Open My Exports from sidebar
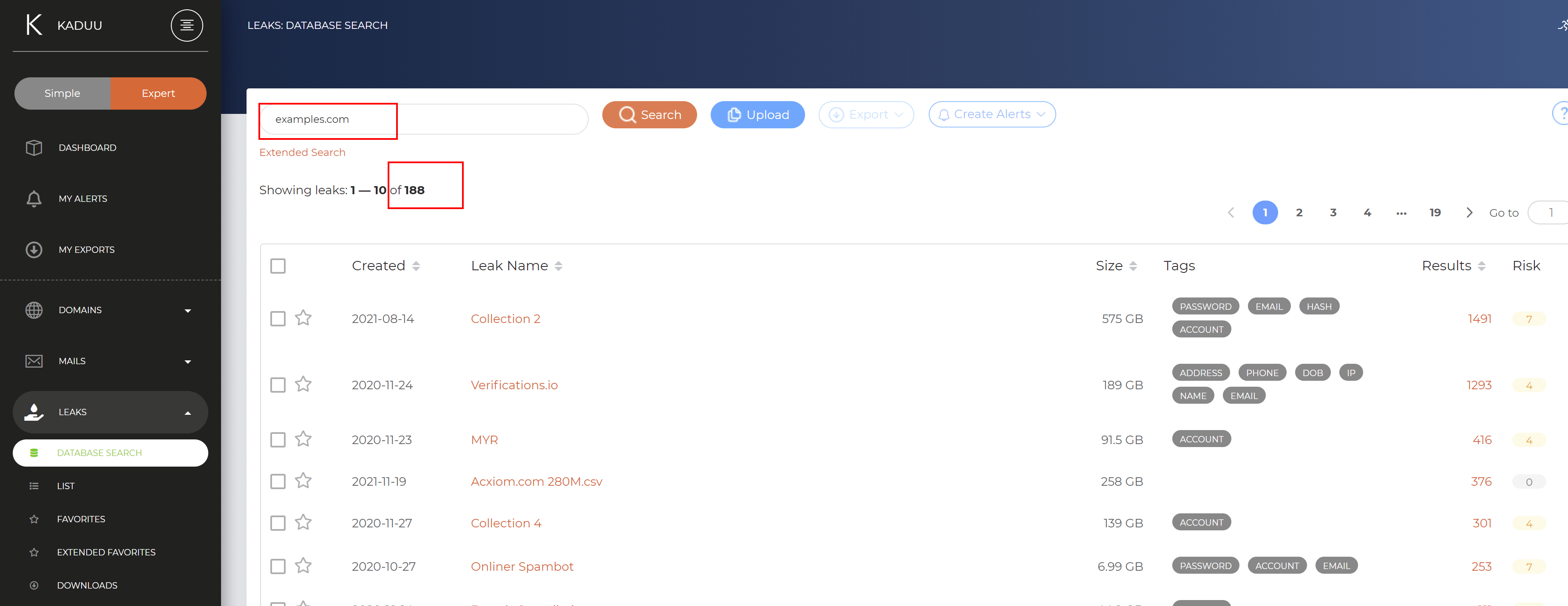Viewport: 1568px width, 606px height. [x=86, y=249]
